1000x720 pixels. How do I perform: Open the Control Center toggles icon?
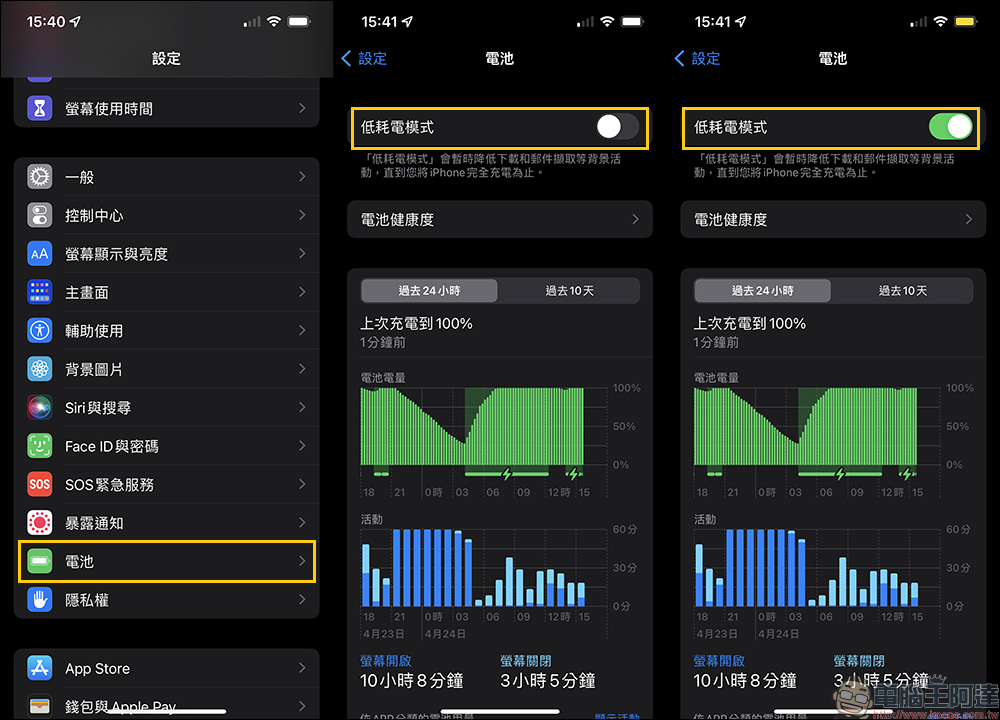(40, 216)
